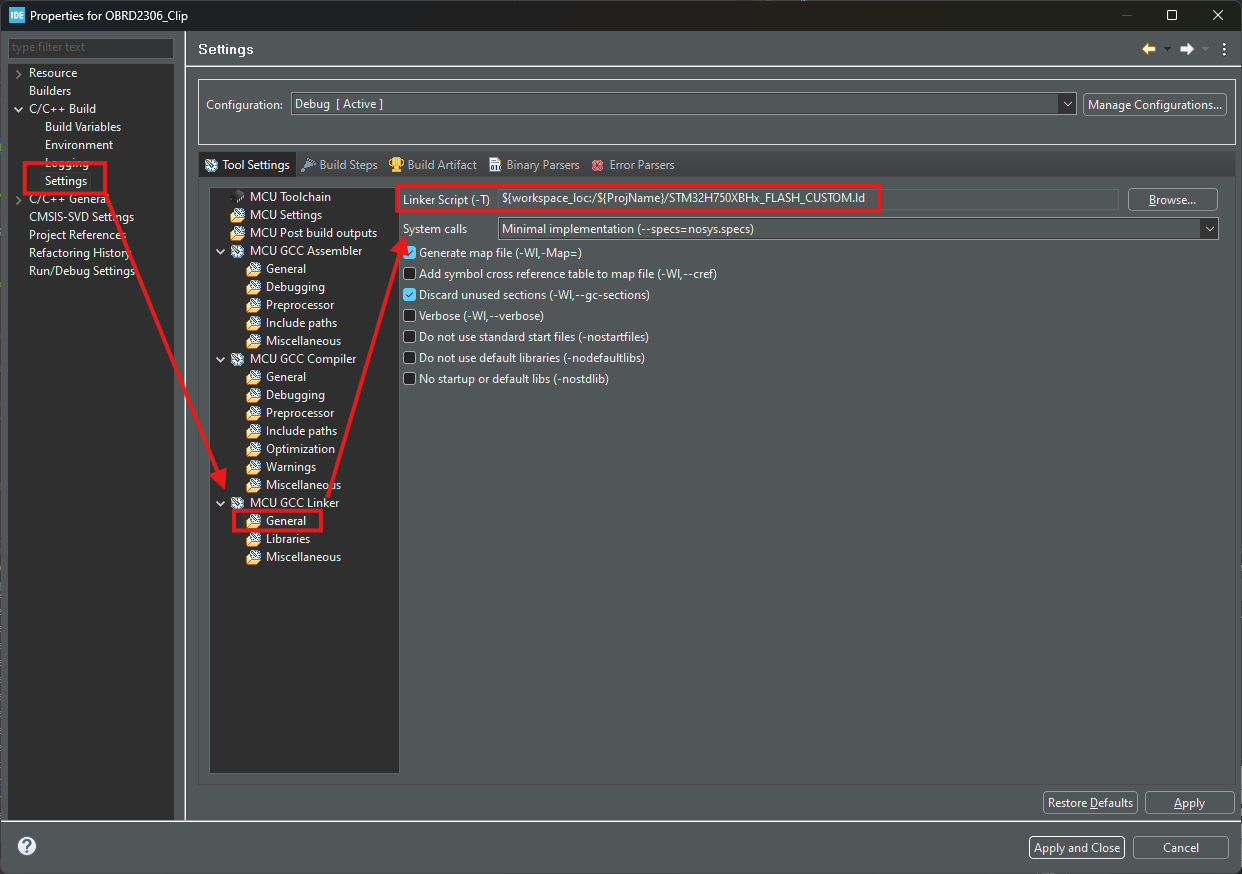Select the MCU Toolchain tree item icon
The image size is (1242, 874).
[238, 196]
